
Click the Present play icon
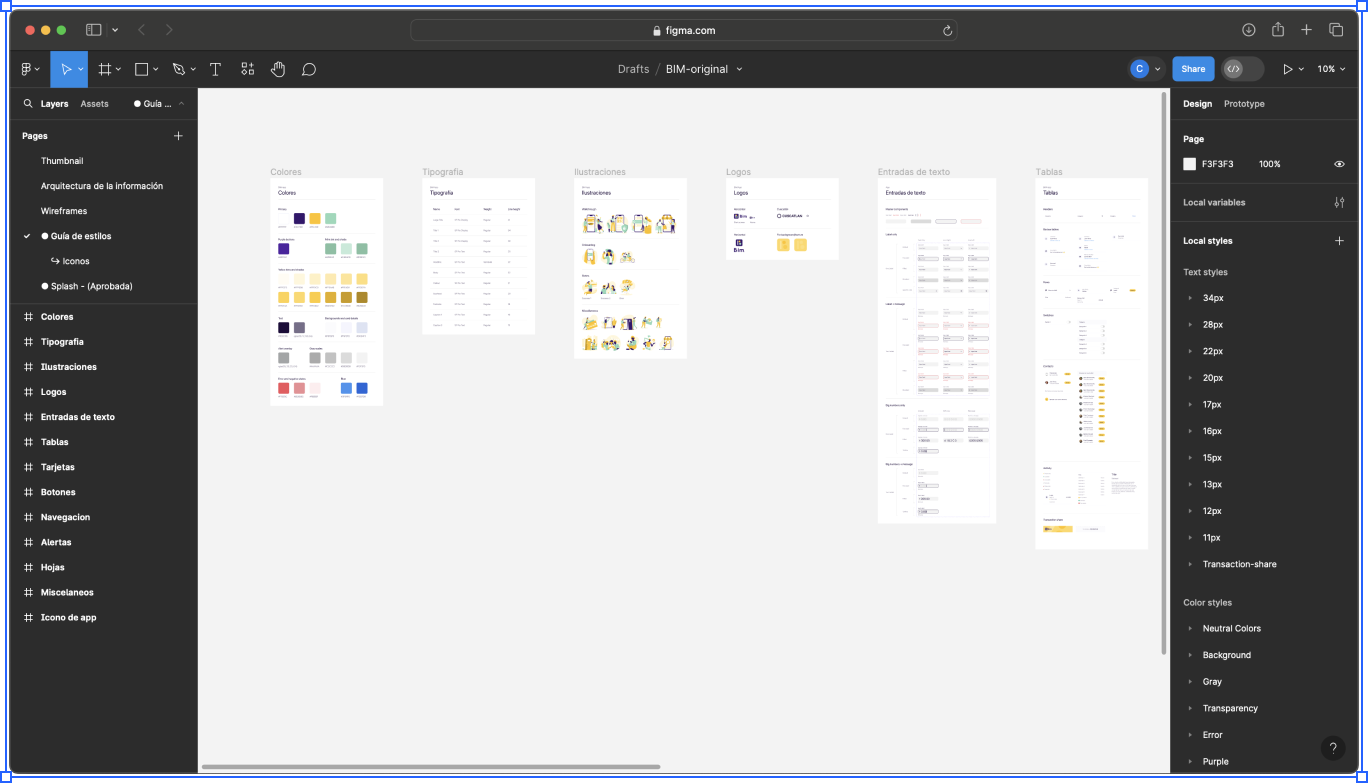coord(1288,69)
